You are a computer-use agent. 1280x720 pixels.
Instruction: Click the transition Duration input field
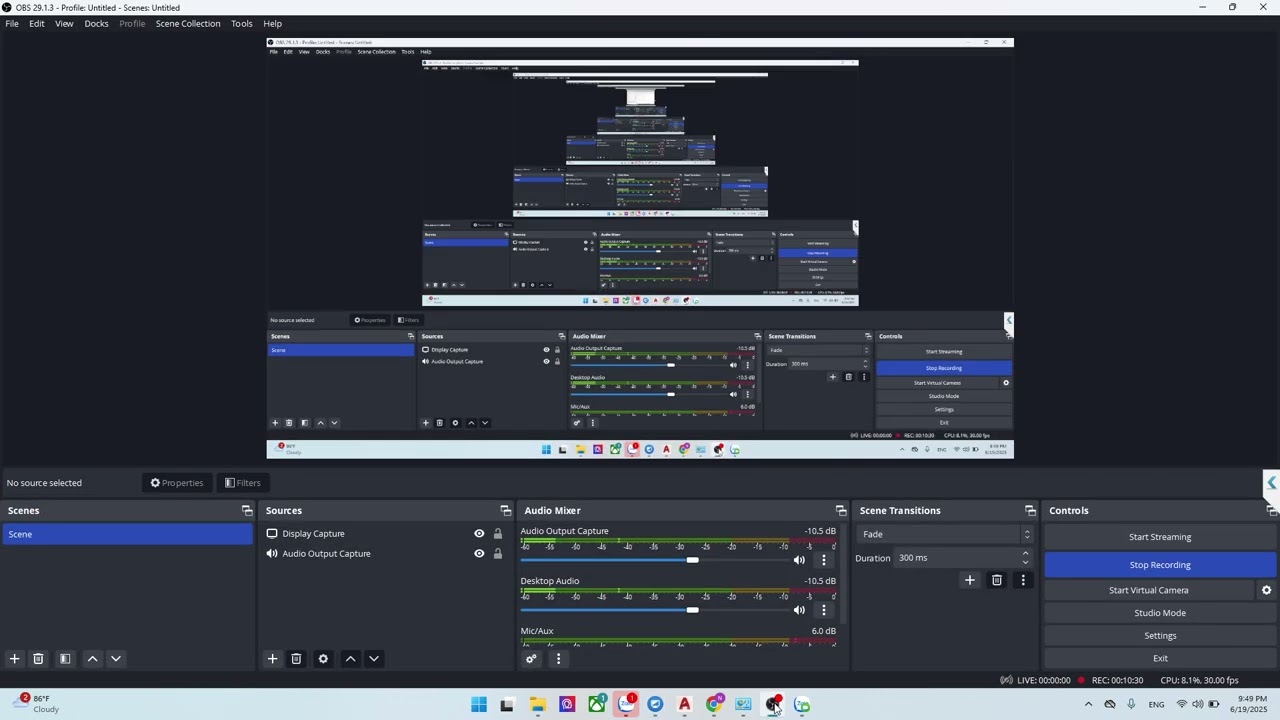(x=956, y=558)
